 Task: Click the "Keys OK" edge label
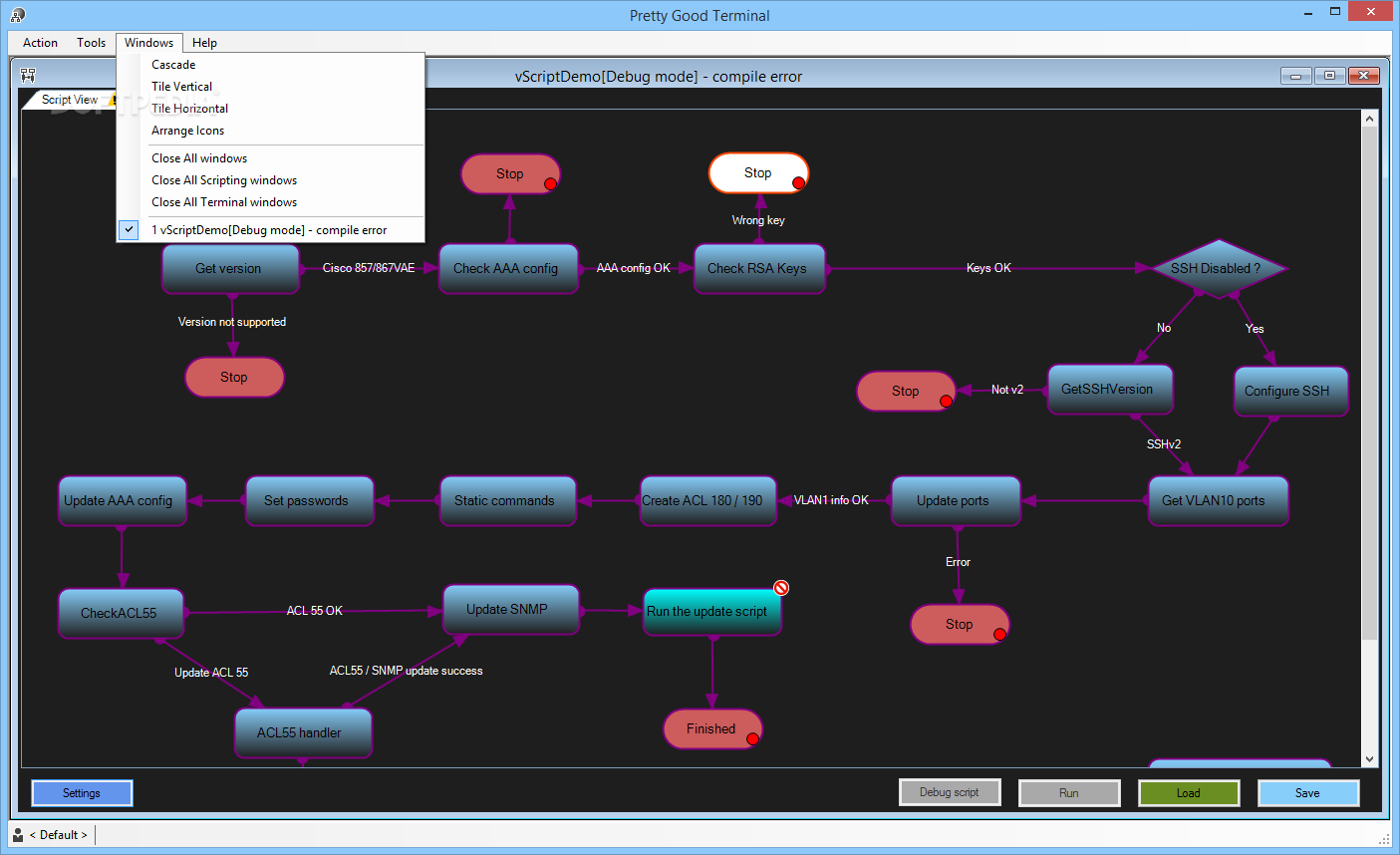(988, 268)
